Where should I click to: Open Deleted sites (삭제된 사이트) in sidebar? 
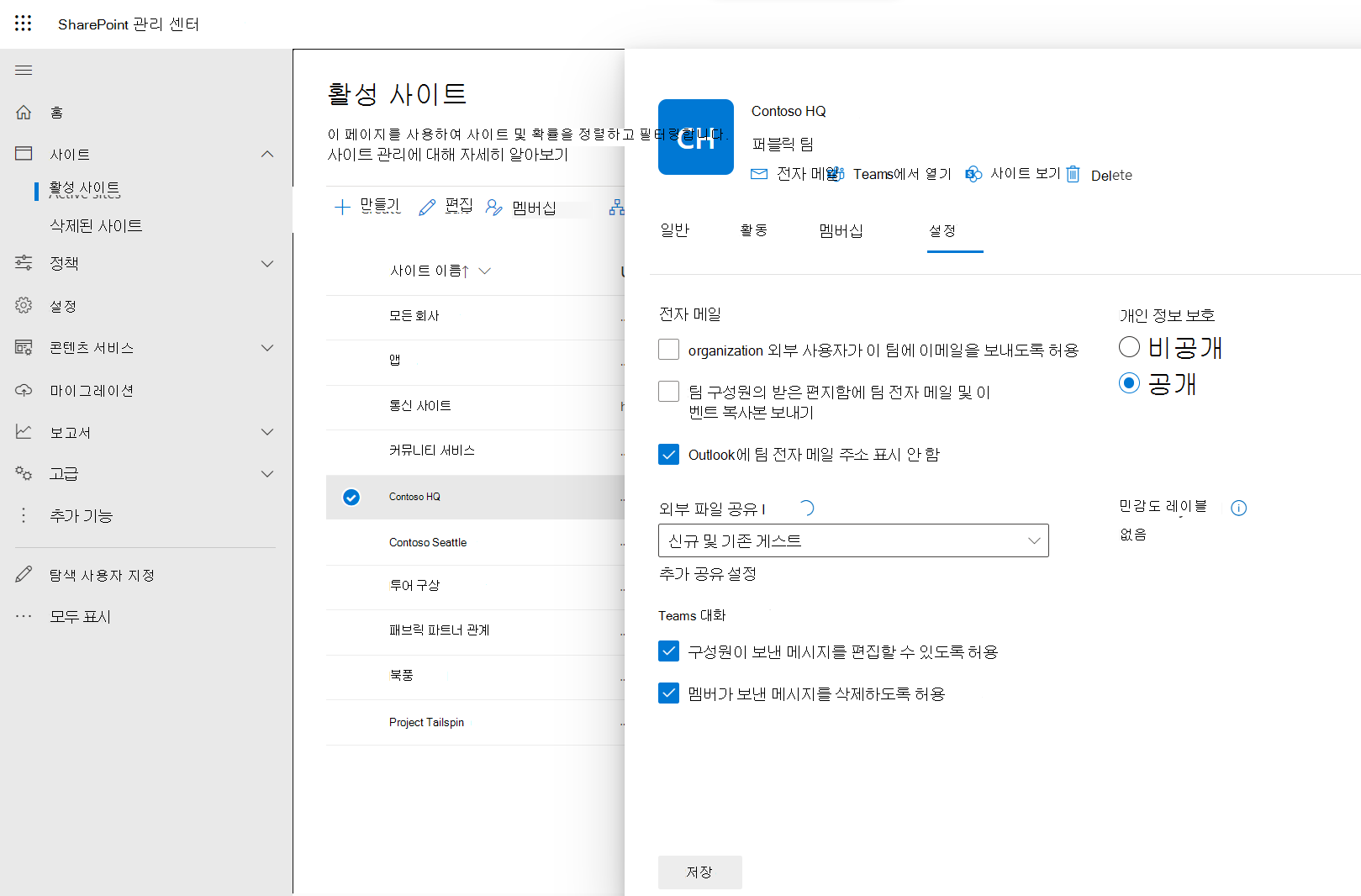click(x=96, y=225)
